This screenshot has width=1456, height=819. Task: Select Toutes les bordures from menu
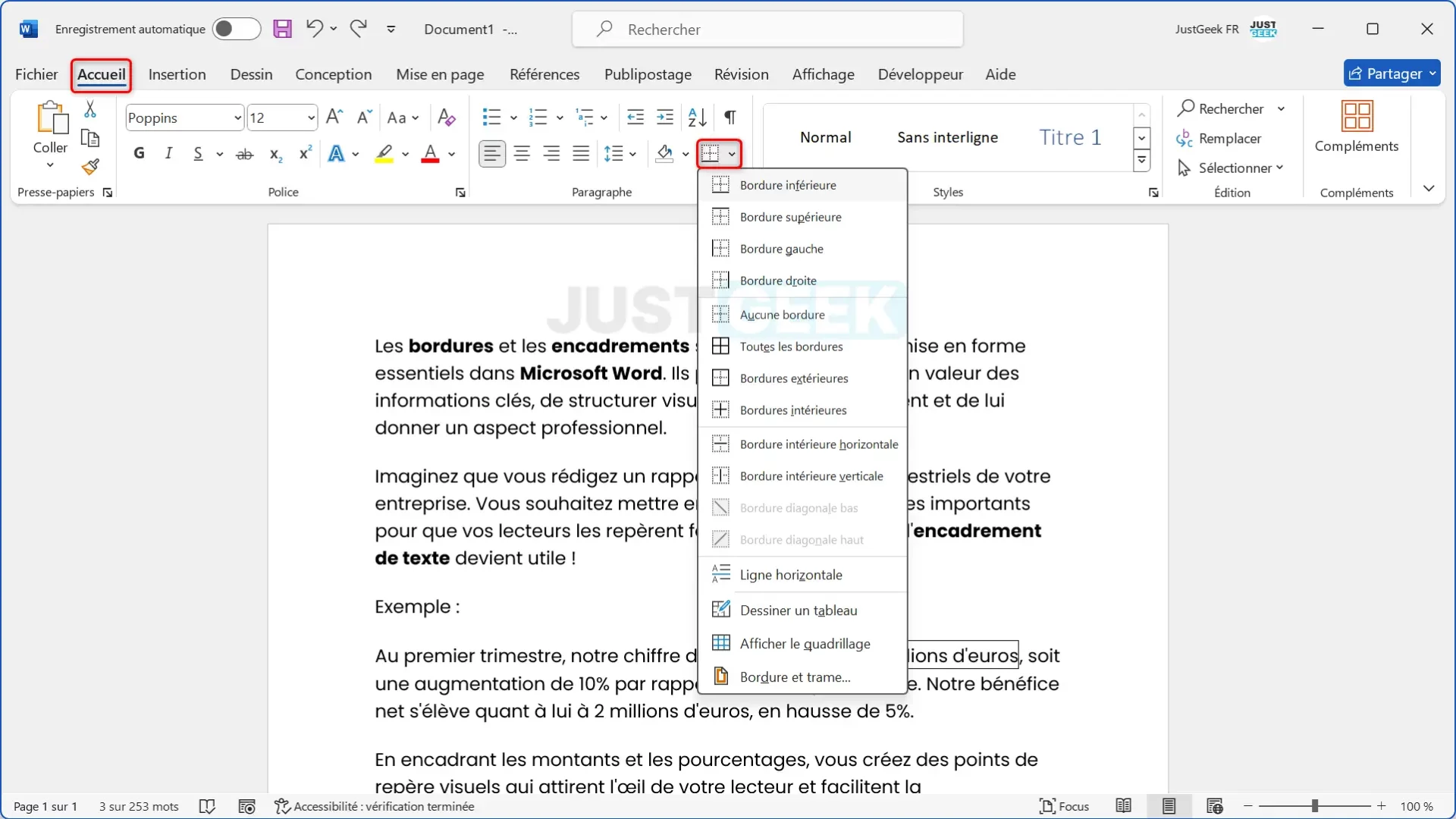tap(791, 346)
